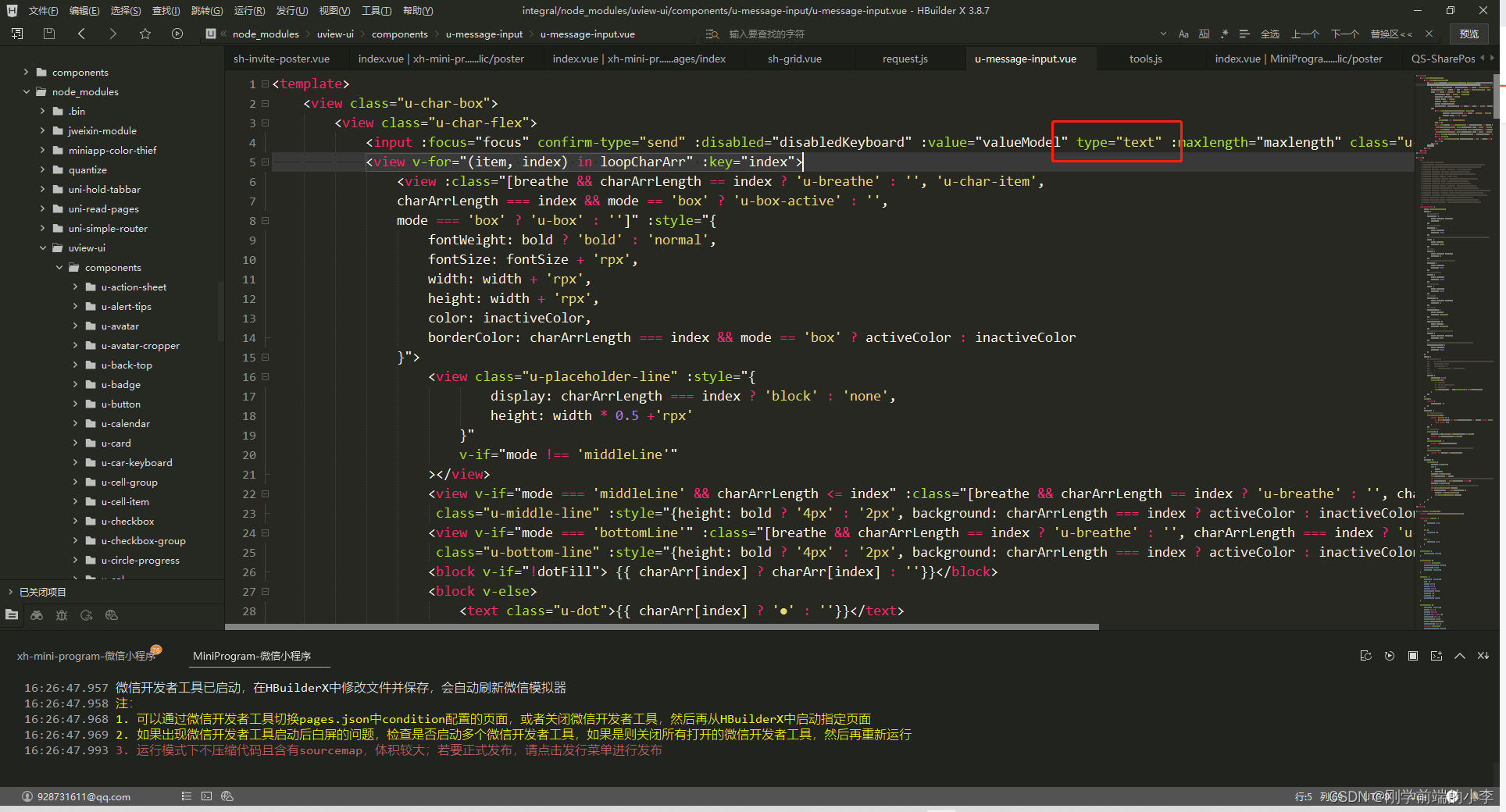Switch to request.js tab
Viewport: 1506px width, 812px height.
click(905, 59)
